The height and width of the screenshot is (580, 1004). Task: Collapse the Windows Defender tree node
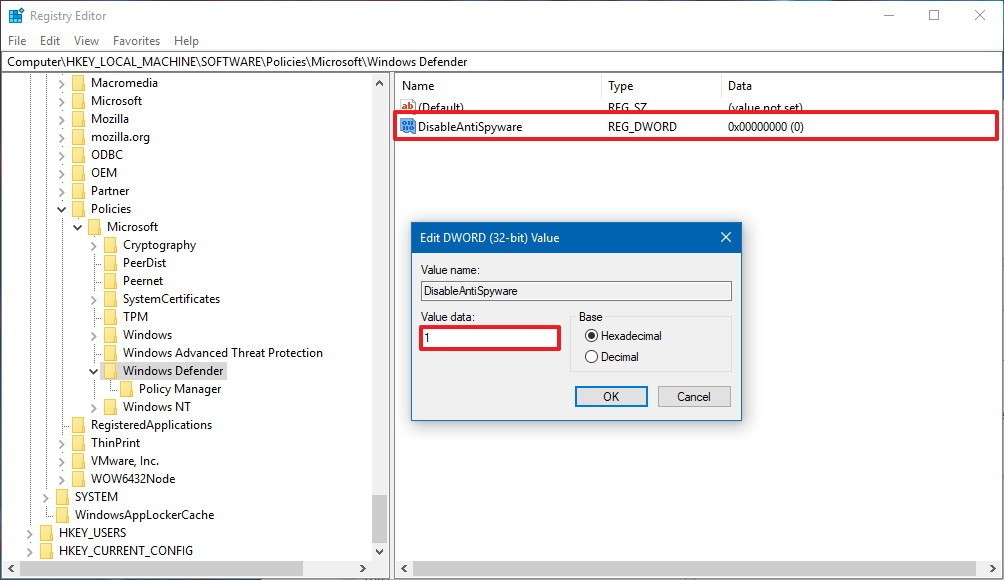tap(93, 371)
